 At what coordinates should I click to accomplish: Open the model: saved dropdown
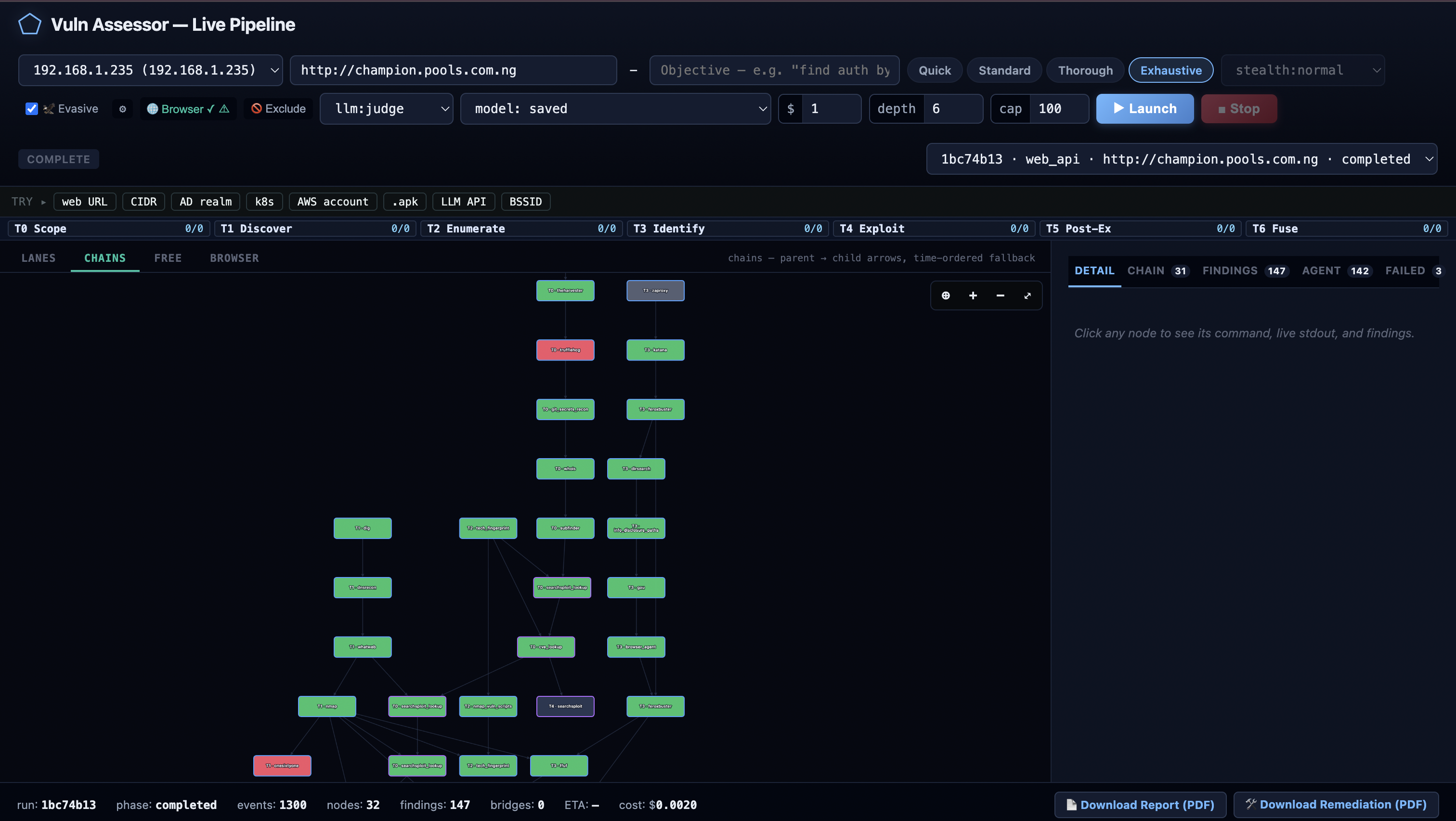pos(615,108)
